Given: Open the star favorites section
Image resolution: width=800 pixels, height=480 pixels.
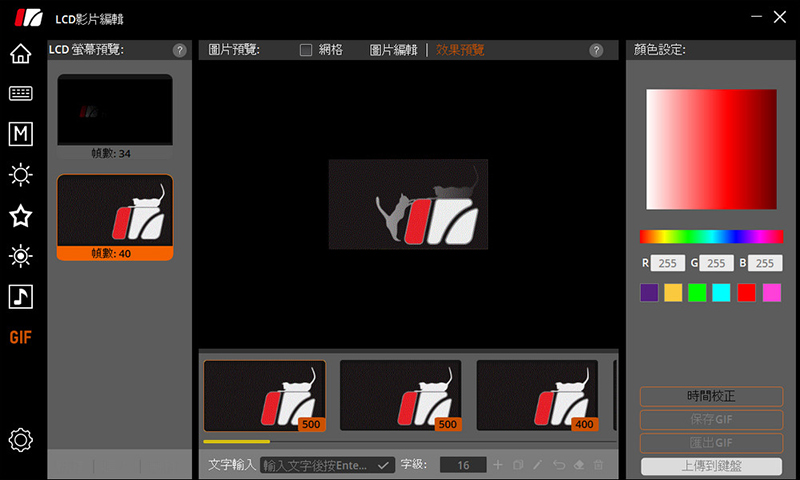Looking at the screenshot, I should point(20,216).
